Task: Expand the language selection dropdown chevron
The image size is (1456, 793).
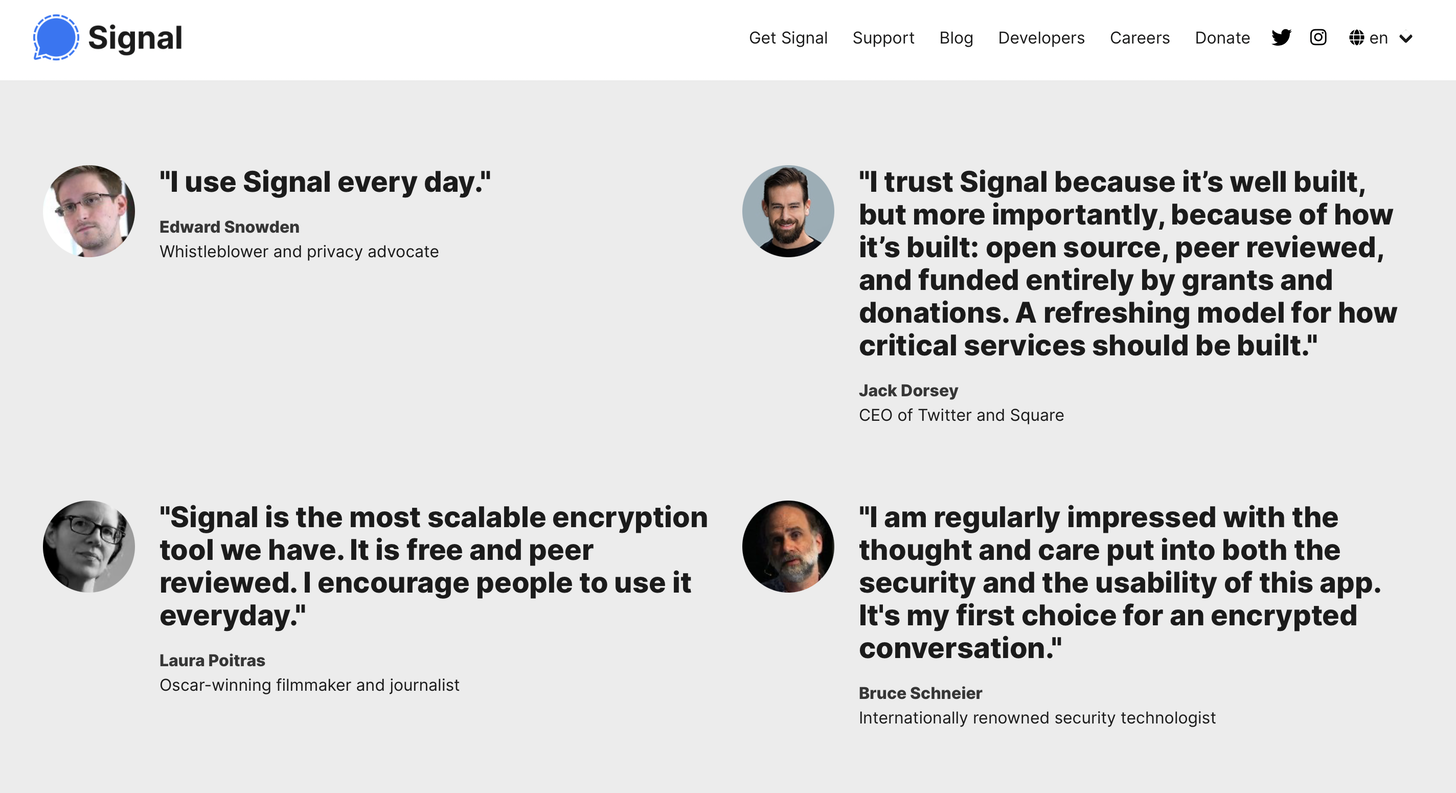Action: 1406,38
